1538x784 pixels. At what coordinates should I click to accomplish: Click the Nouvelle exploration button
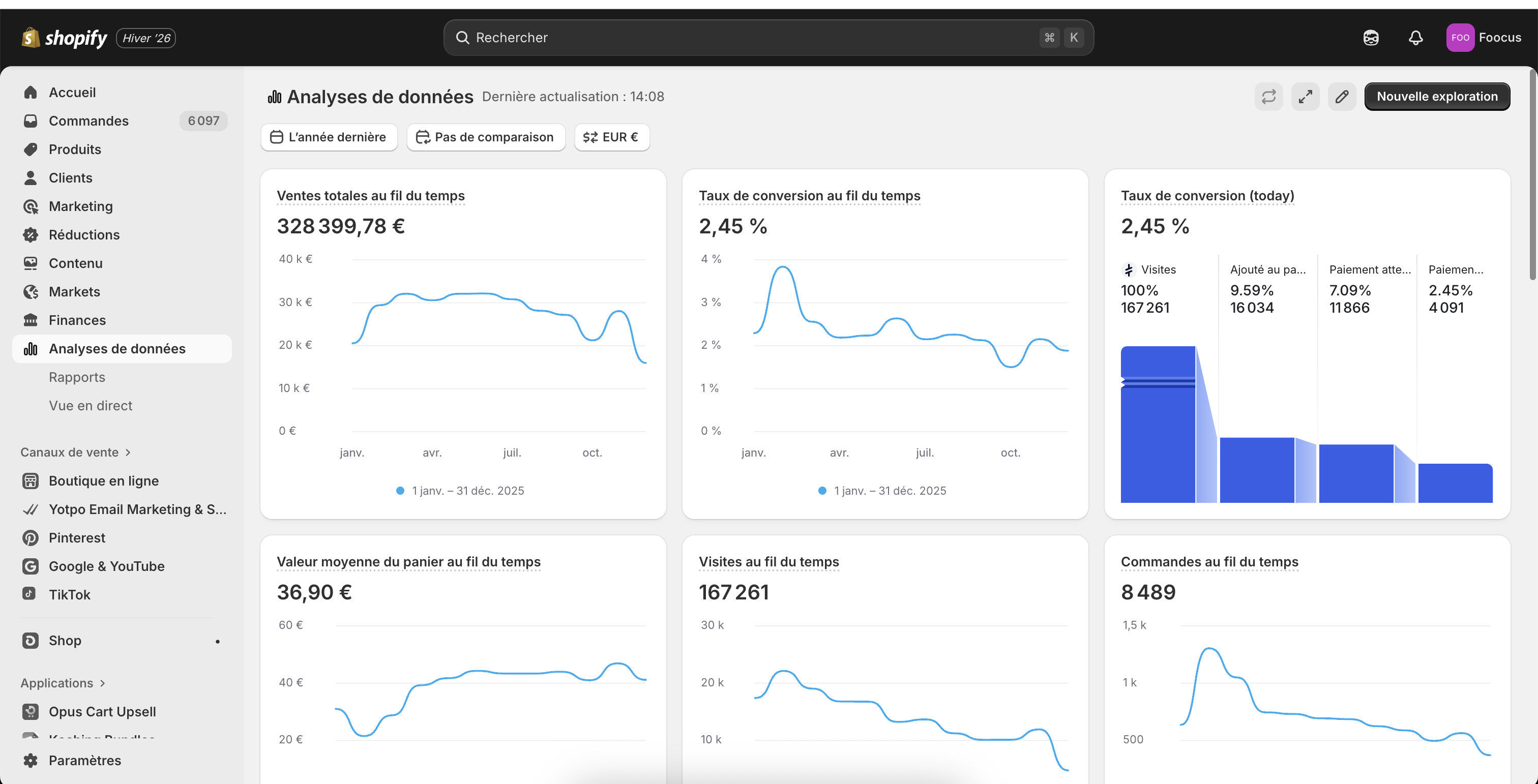(1436, 97)
